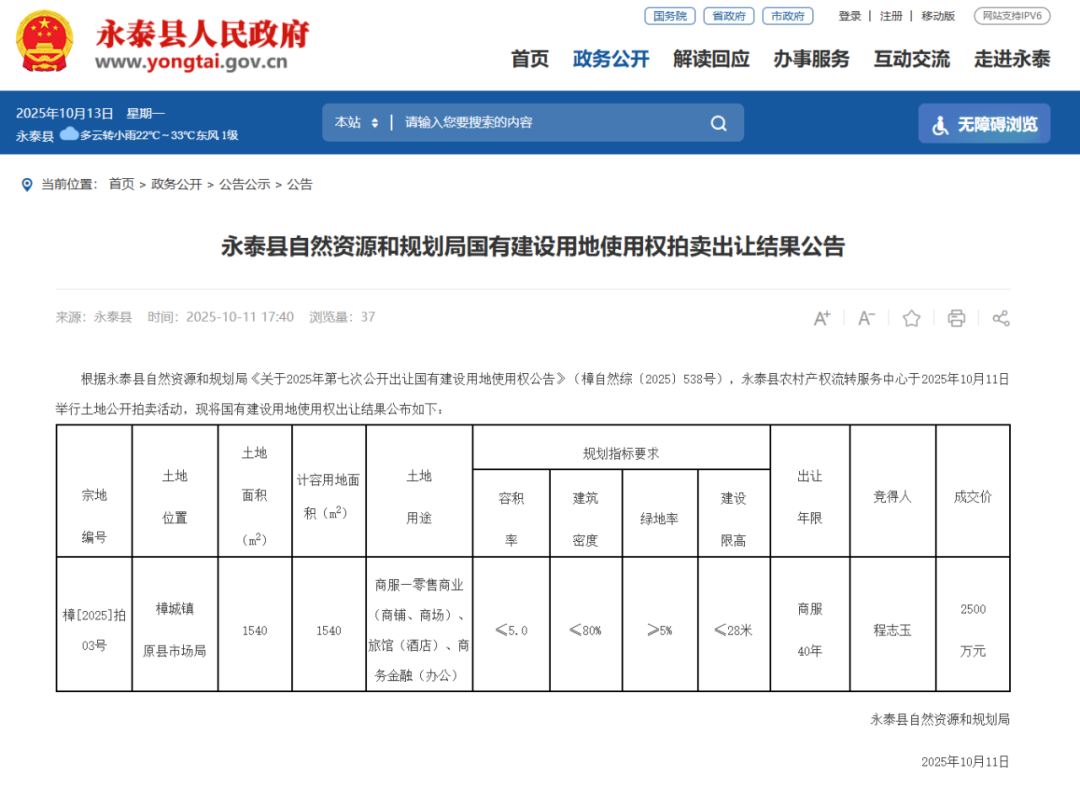Bookmark article with the star icon
The image size is (1080, 790).
[x=911, y=318]
